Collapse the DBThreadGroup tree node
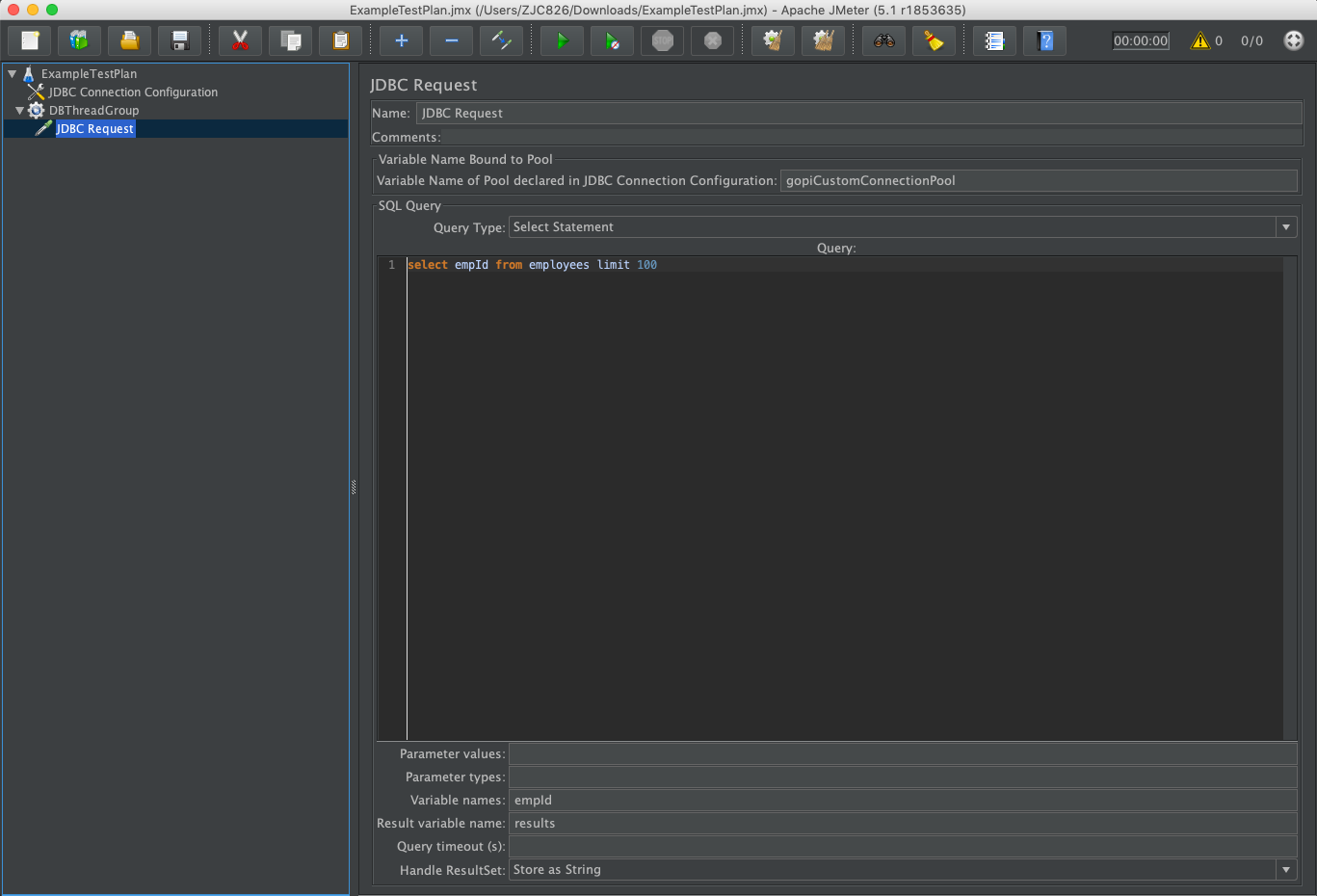This screenshot has width=1317, height=896. click(20, 111)
